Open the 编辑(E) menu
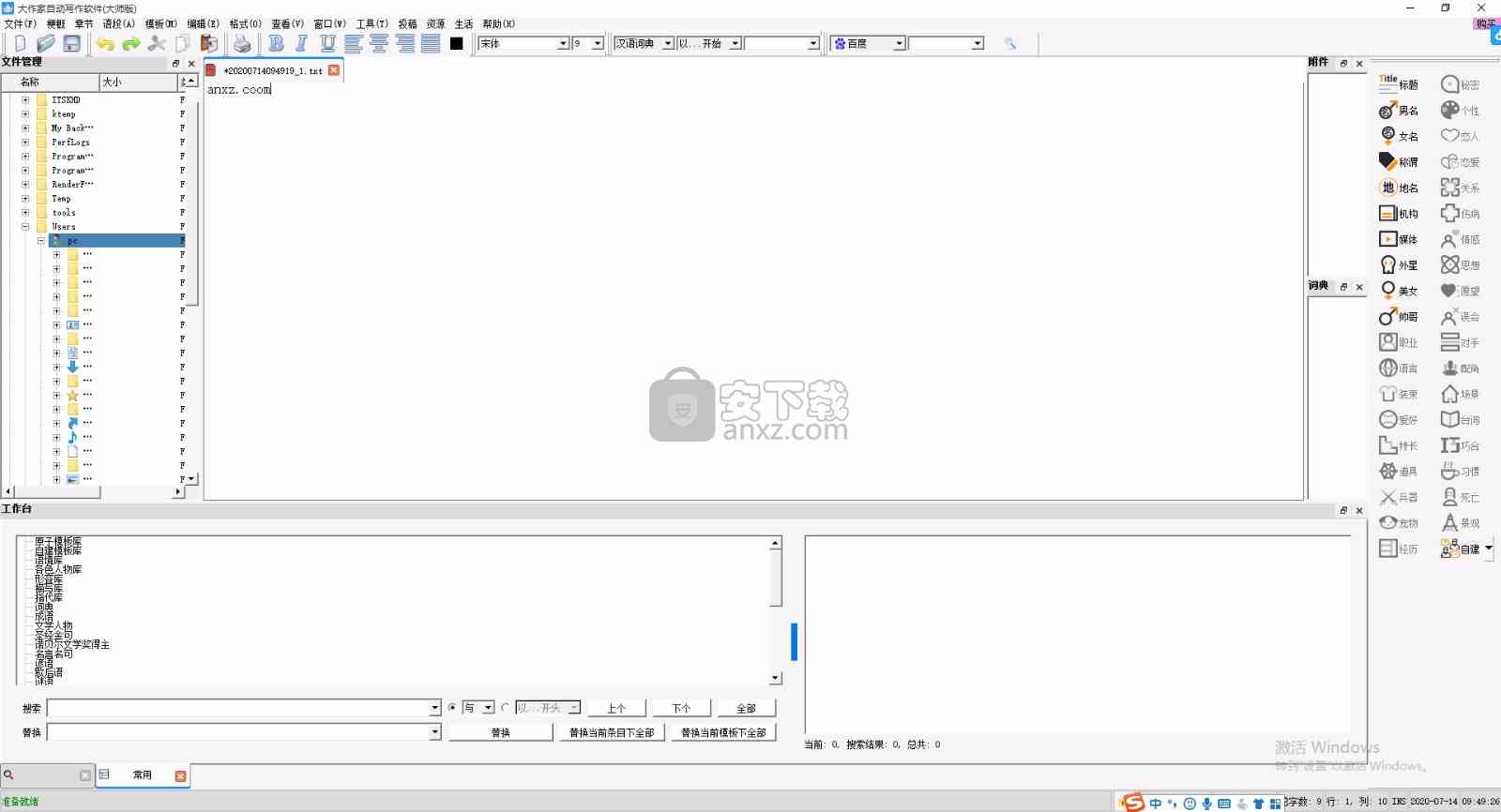 coord(203,23)
